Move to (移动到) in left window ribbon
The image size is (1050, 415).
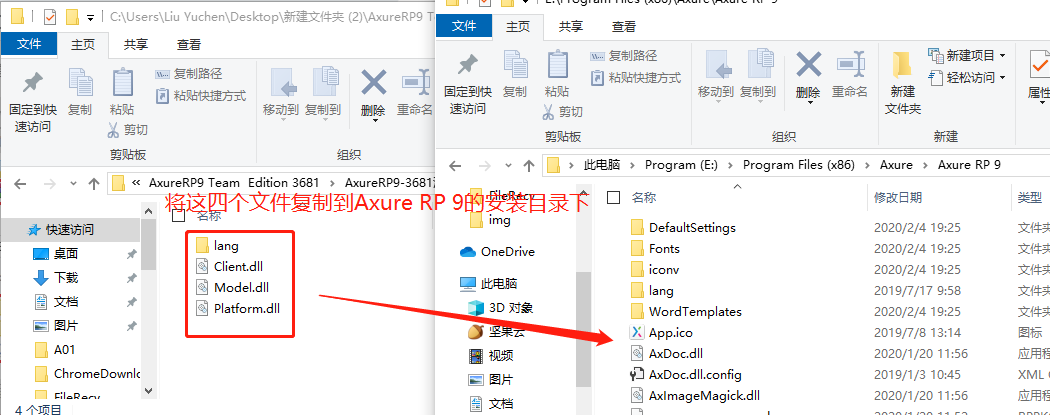pyautogui.click(x=281, y=92)
